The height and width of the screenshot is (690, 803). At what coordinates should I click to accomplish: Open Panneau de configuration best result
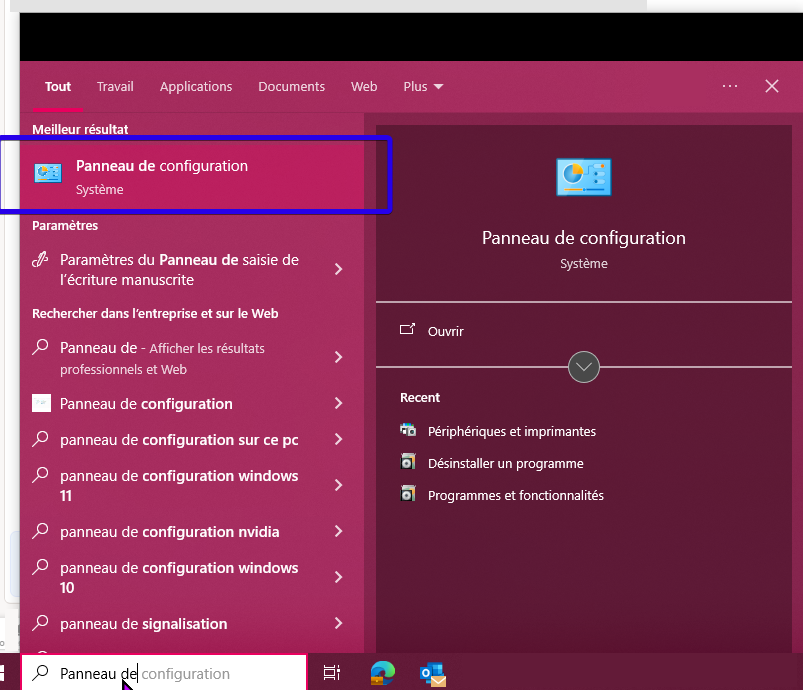pyautogui.click(x=192, y=176)
